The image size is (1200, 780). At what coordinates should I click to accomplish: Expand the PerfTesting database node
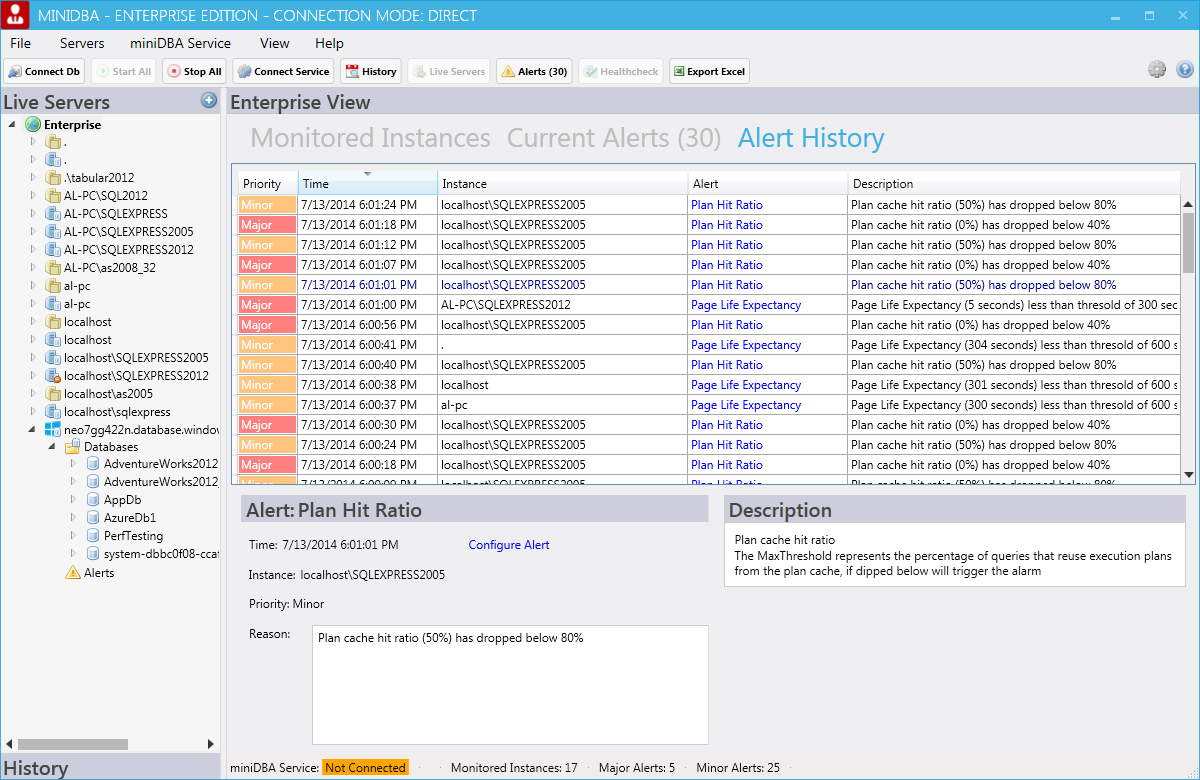pyautogui.click(x=72, y=536)
